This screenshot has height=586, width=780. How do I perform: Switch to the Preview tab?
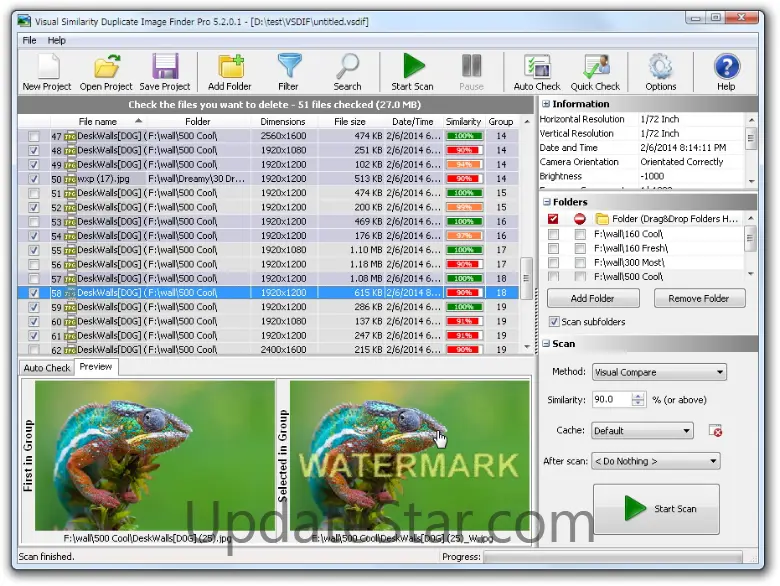click(x=96, y=367)
